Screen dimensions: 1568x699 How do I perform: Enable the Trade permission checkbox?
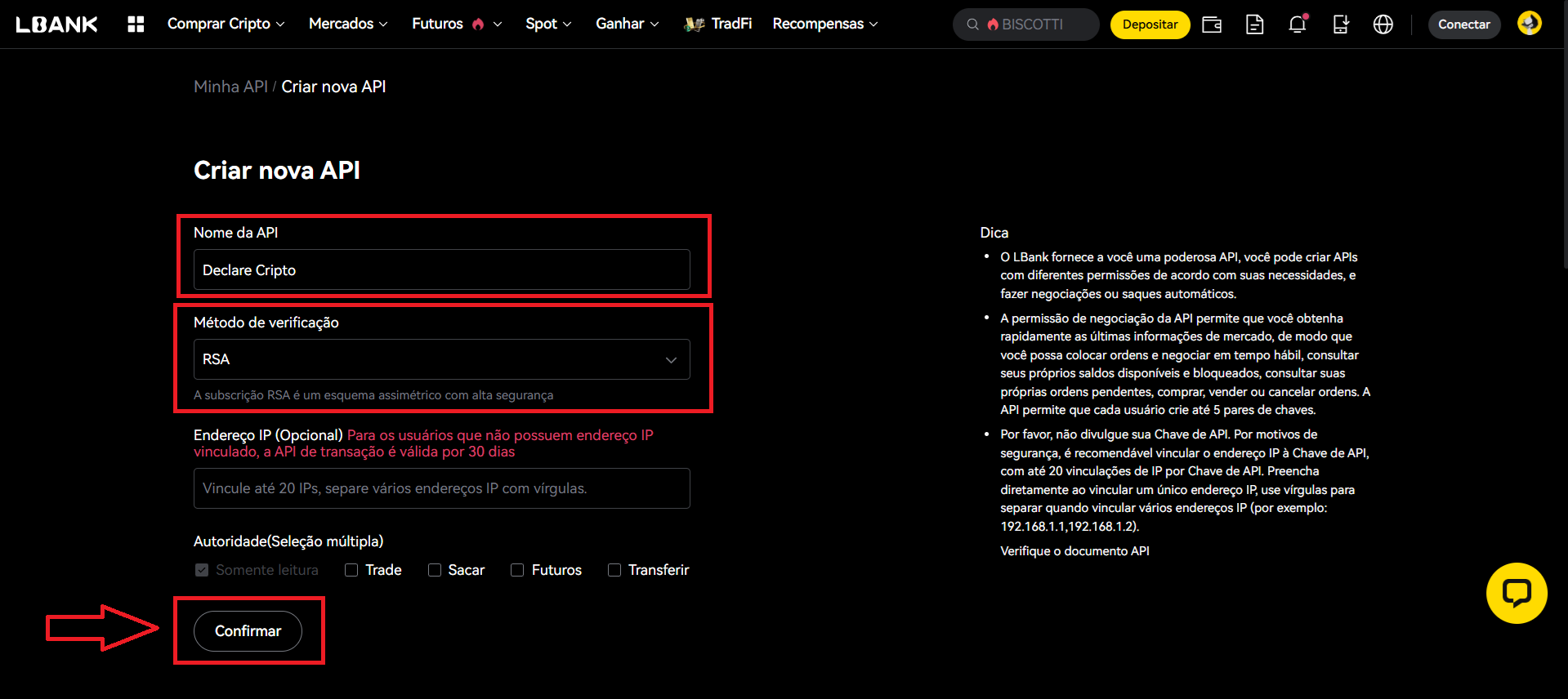click(x=351, y=570)
